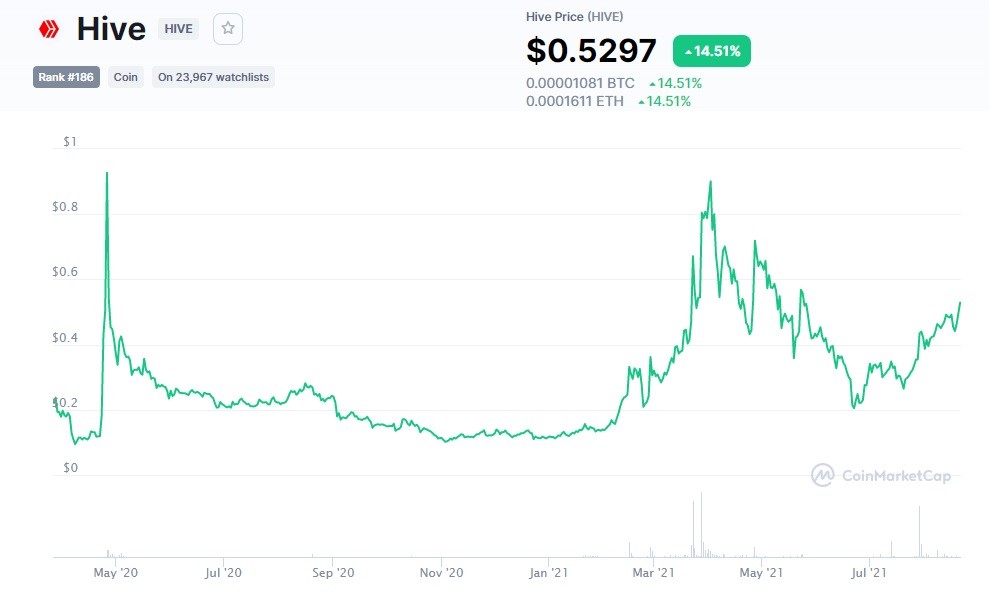Click the Jul '20 x-axis label

[223, 573]
